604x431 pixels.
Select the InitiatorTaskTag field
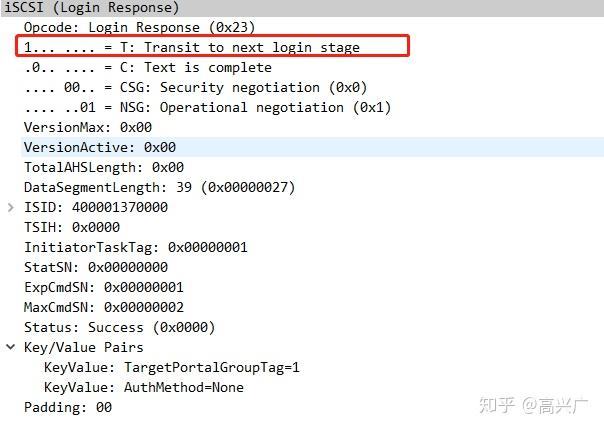click(135, 247)
